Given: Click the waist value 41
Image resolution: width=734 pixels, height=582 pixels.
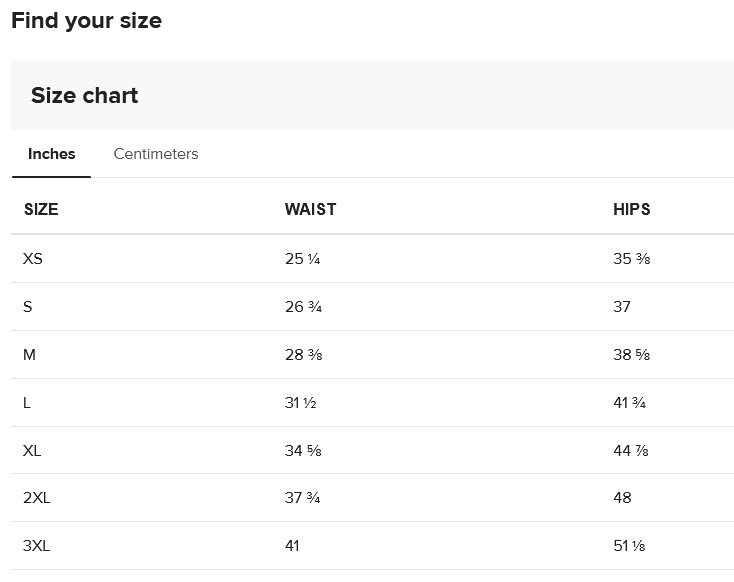Looking at the screenshot, I should (292, 546).
